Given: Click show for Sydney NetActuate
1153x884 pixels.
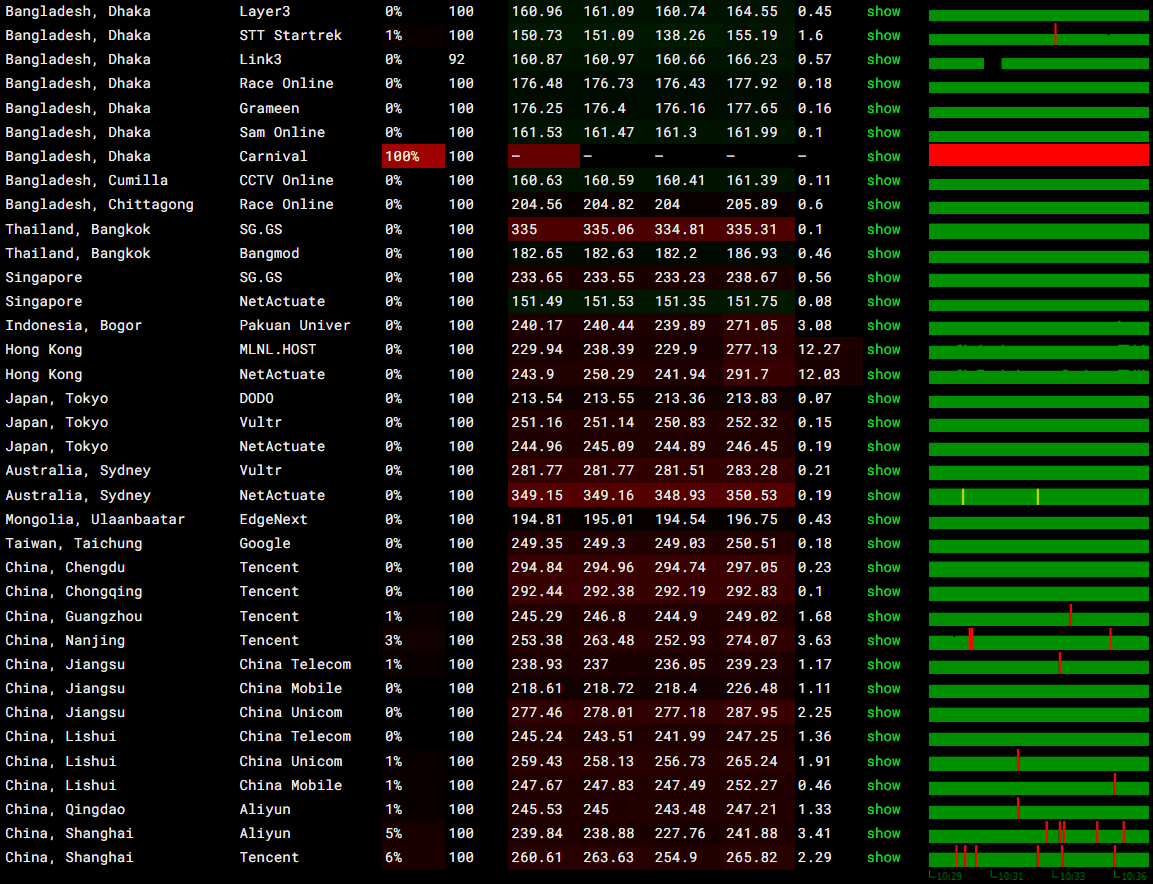Looking at the screenshot, I should point(883,496).
